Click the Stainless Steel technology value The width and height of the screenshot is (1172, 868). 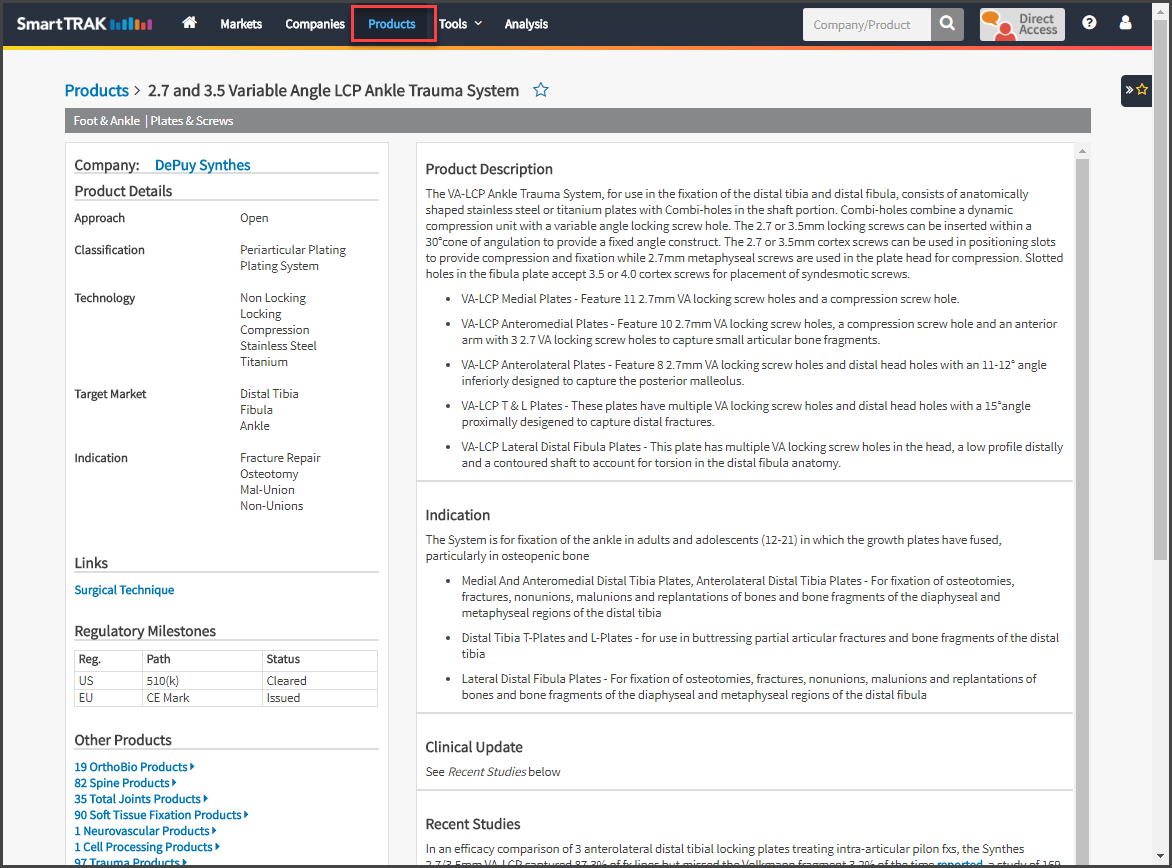(x=278, y=345)
